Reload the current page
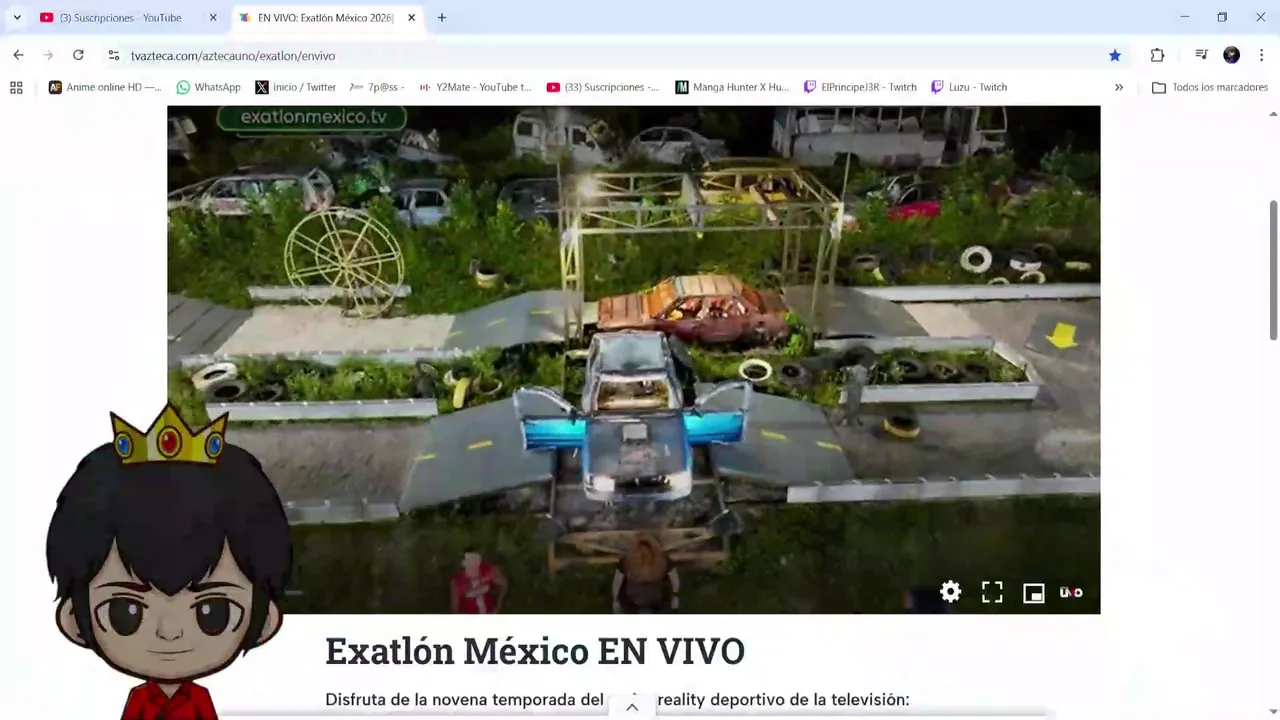 tap(78, 55)
